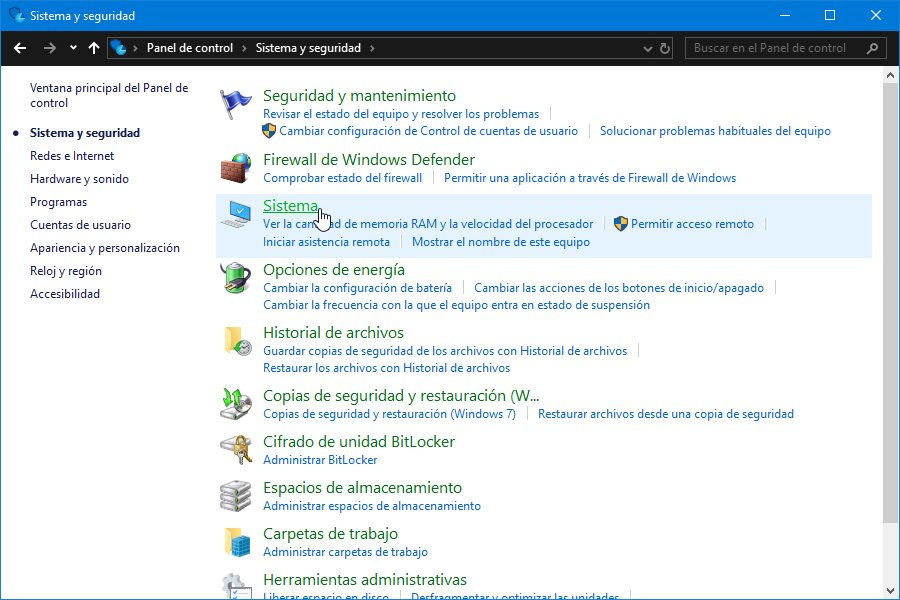Open the recent locations dropdown arrow
Viewport: 900px width, 600px height.
(73, 48)
